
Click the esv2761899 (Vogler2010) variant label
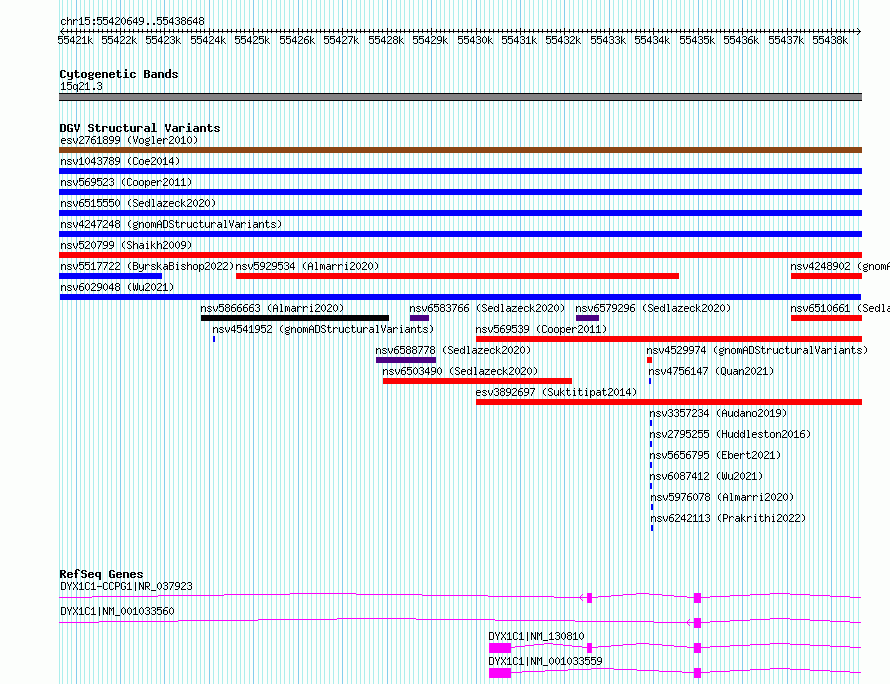(x=129, y=140)
